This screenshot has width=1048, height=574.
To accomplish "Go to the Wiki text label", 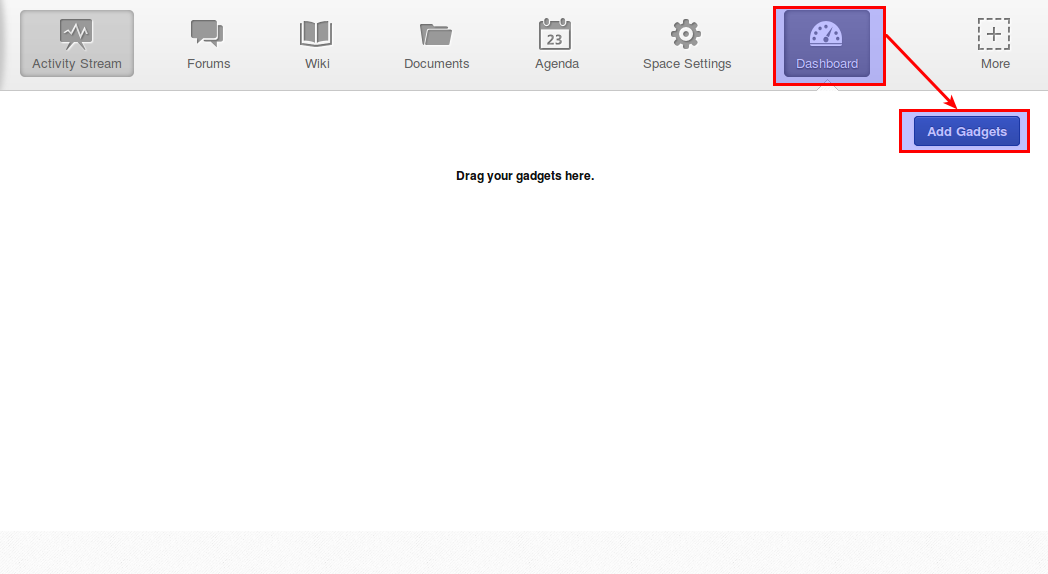I will click(x=317, y=63).
